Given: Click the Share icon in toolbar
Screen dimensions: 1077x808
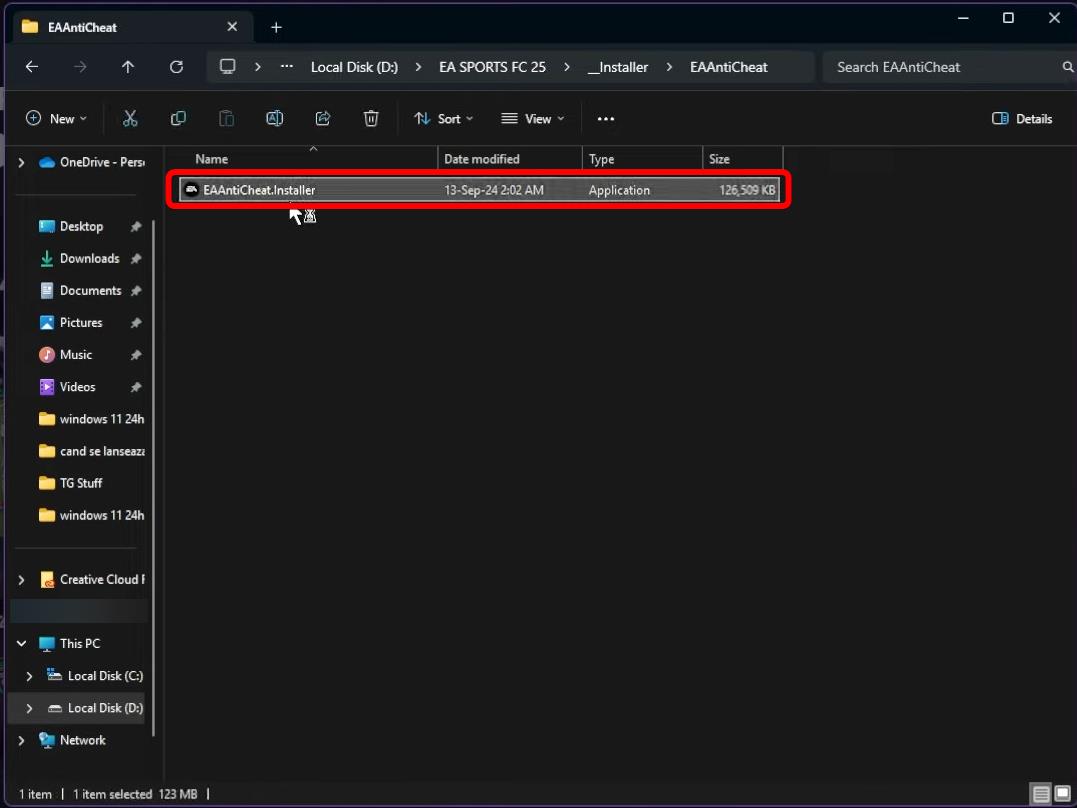Looking at the screenshot, I should tap(323, 119).
